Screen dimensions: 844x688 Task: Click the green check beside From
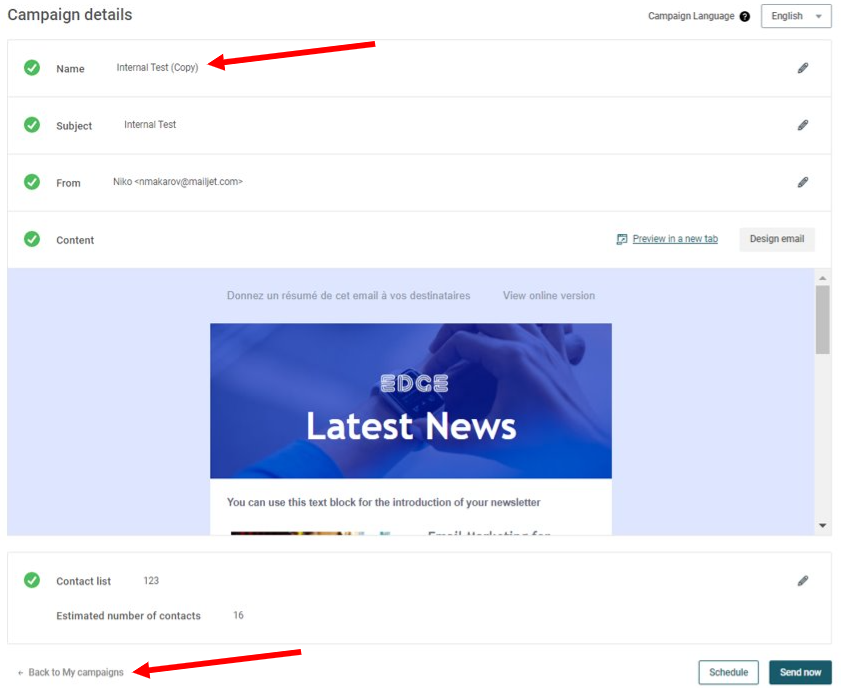coord(32,182)
